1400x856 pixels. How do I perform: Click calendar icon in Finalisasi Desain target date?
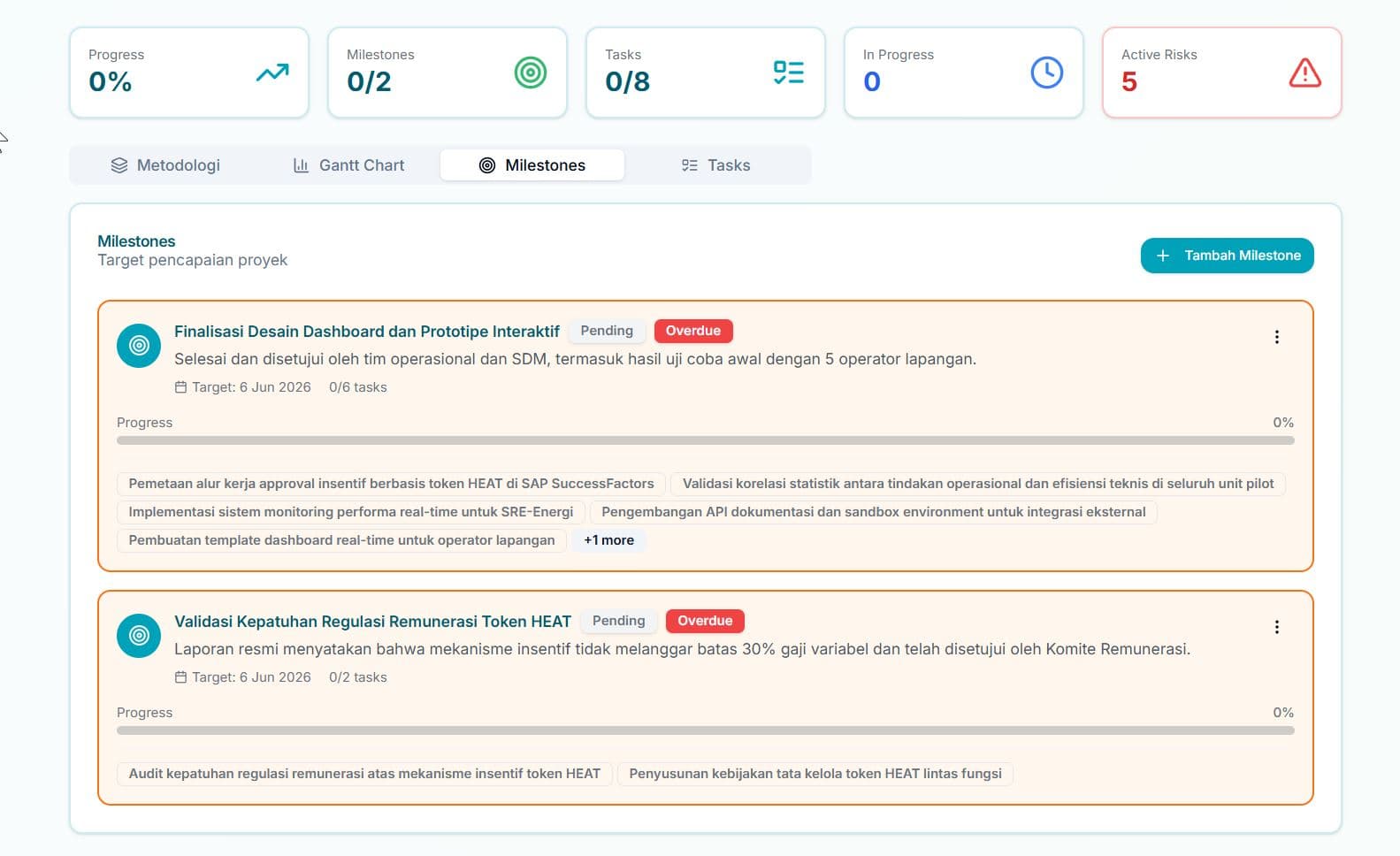pyautogui.click(x=180, y=387)
